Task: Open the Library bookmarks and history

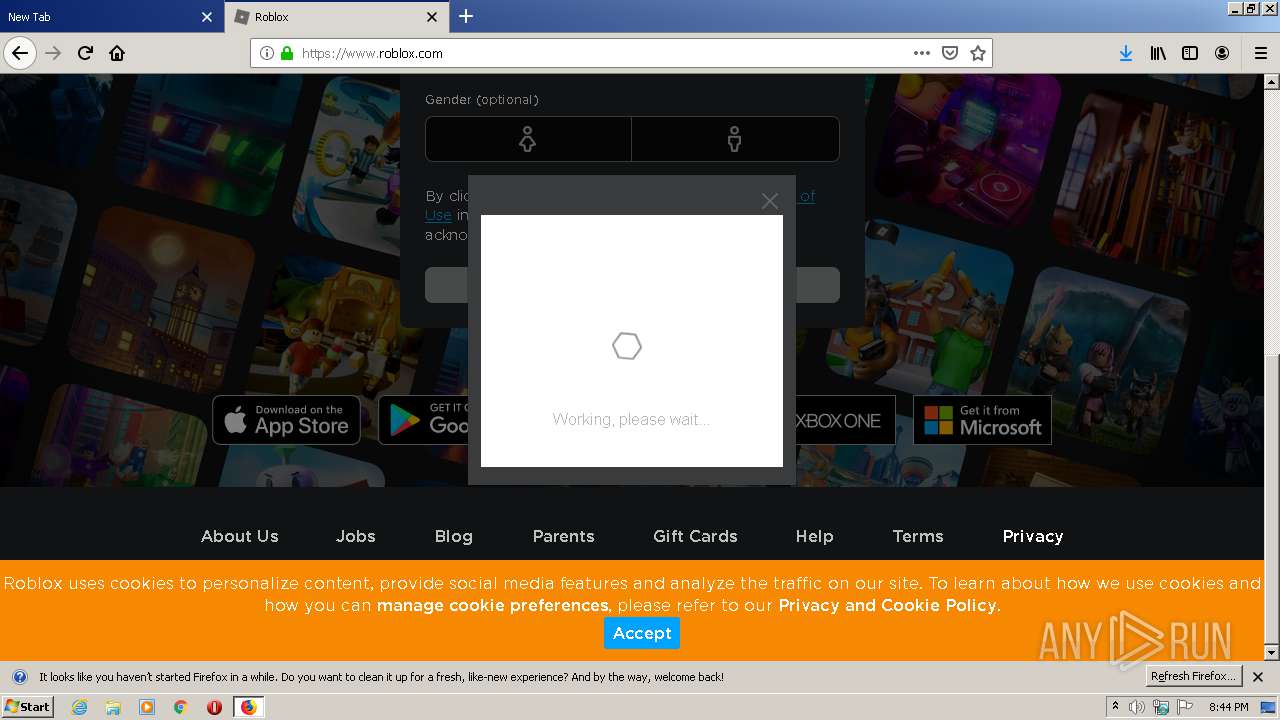Action: 1158,53
